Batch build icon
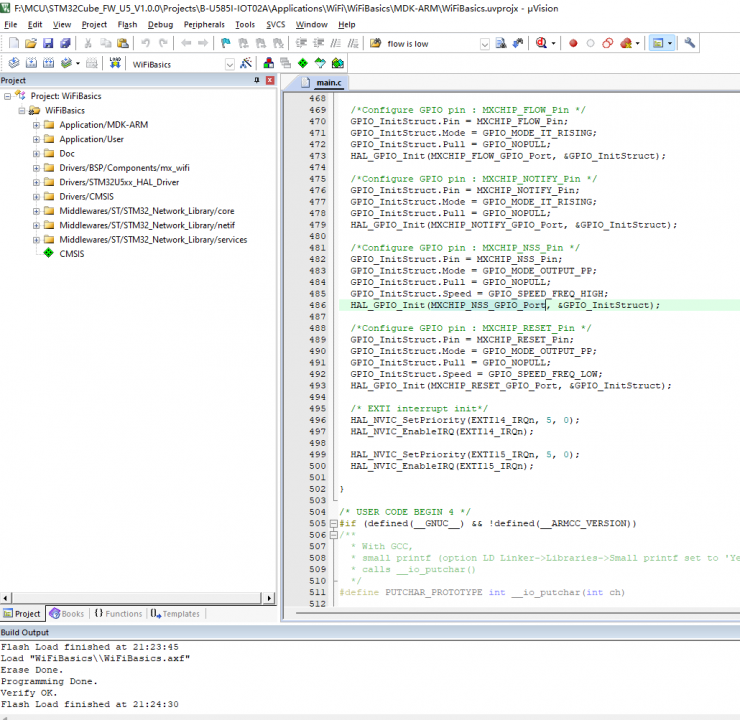This screenshot has height=720, width=740. pos(67,63)
